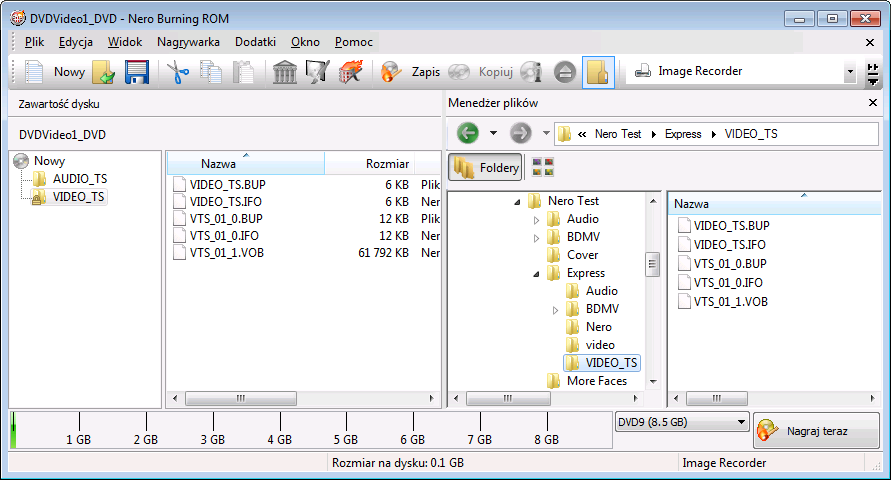891x480 pixels.
Task: Click the Zapis burn button
Action: pos(411,72)
